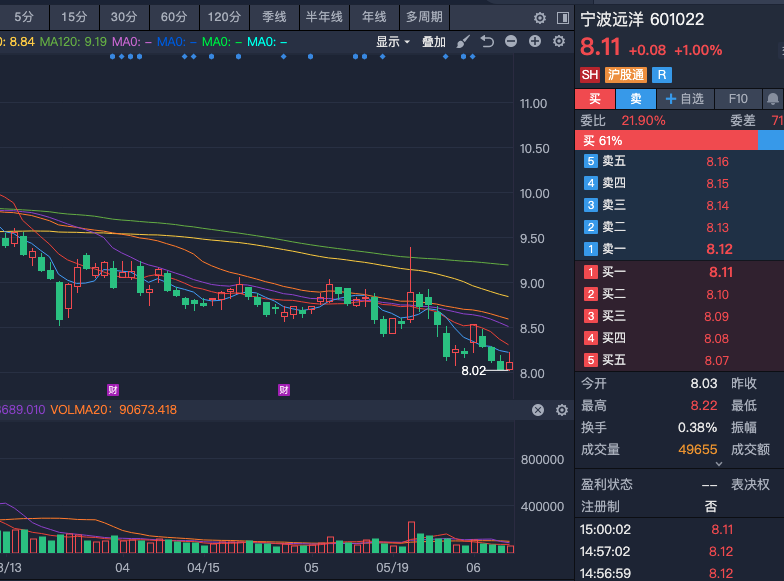The height and width of the screenshot is (581, 784).
Task: Expand quote details chevron below 成交量
Action: tap(718, 464)
